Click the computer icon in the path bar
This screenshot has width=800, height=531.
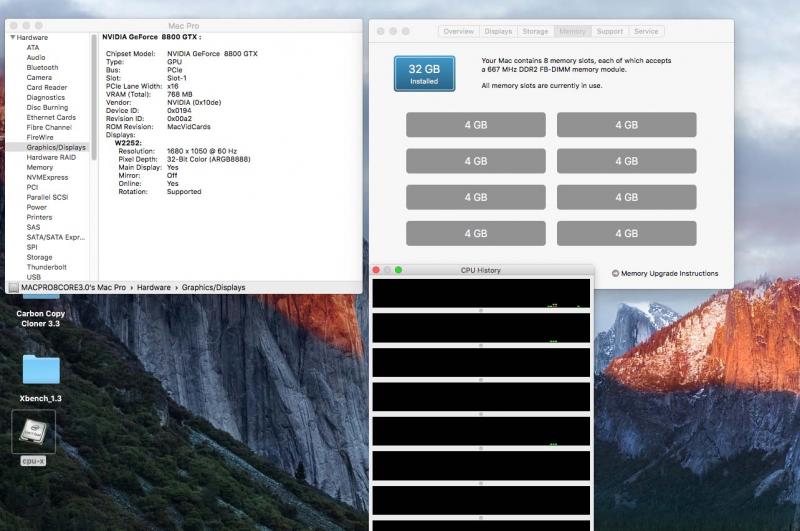point(13,287)
